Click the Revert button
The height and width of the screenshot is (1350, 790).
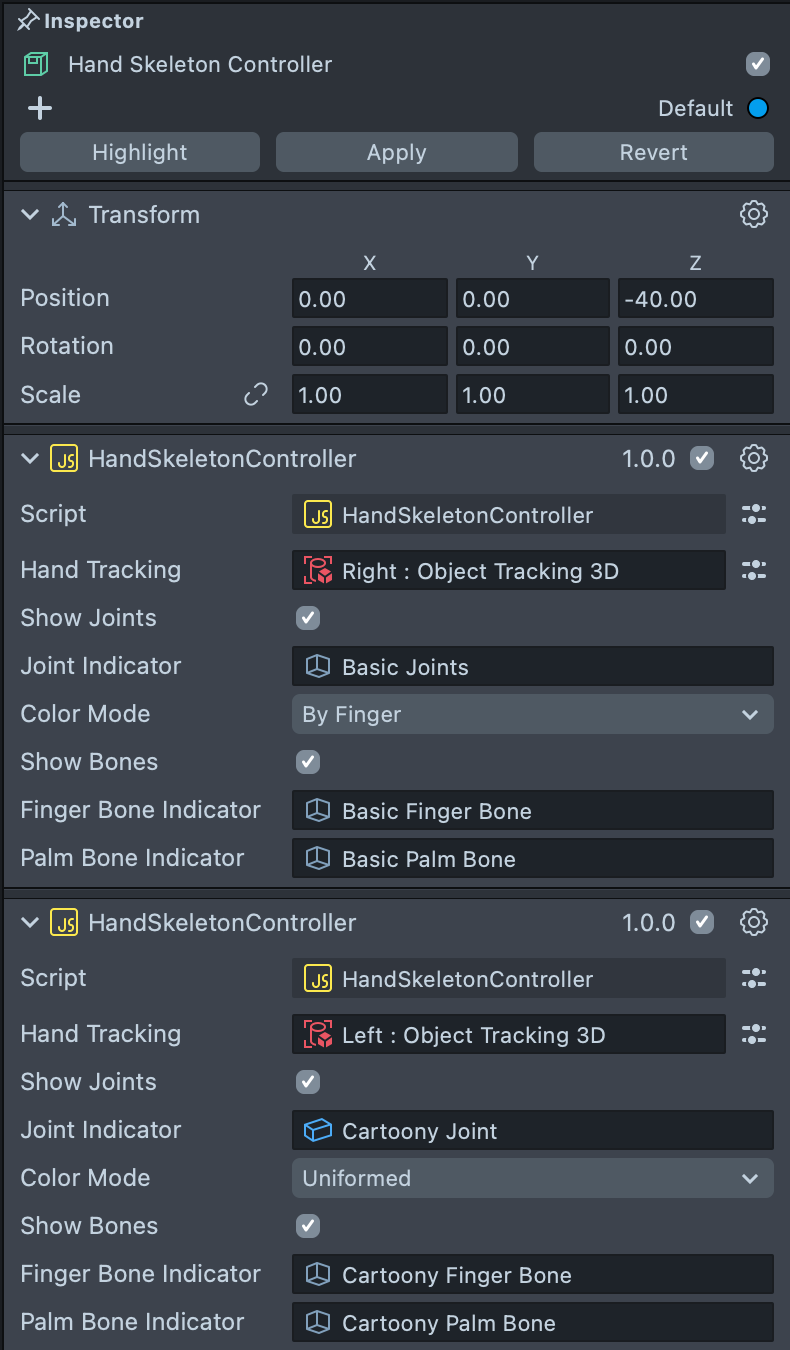[653, 153]
